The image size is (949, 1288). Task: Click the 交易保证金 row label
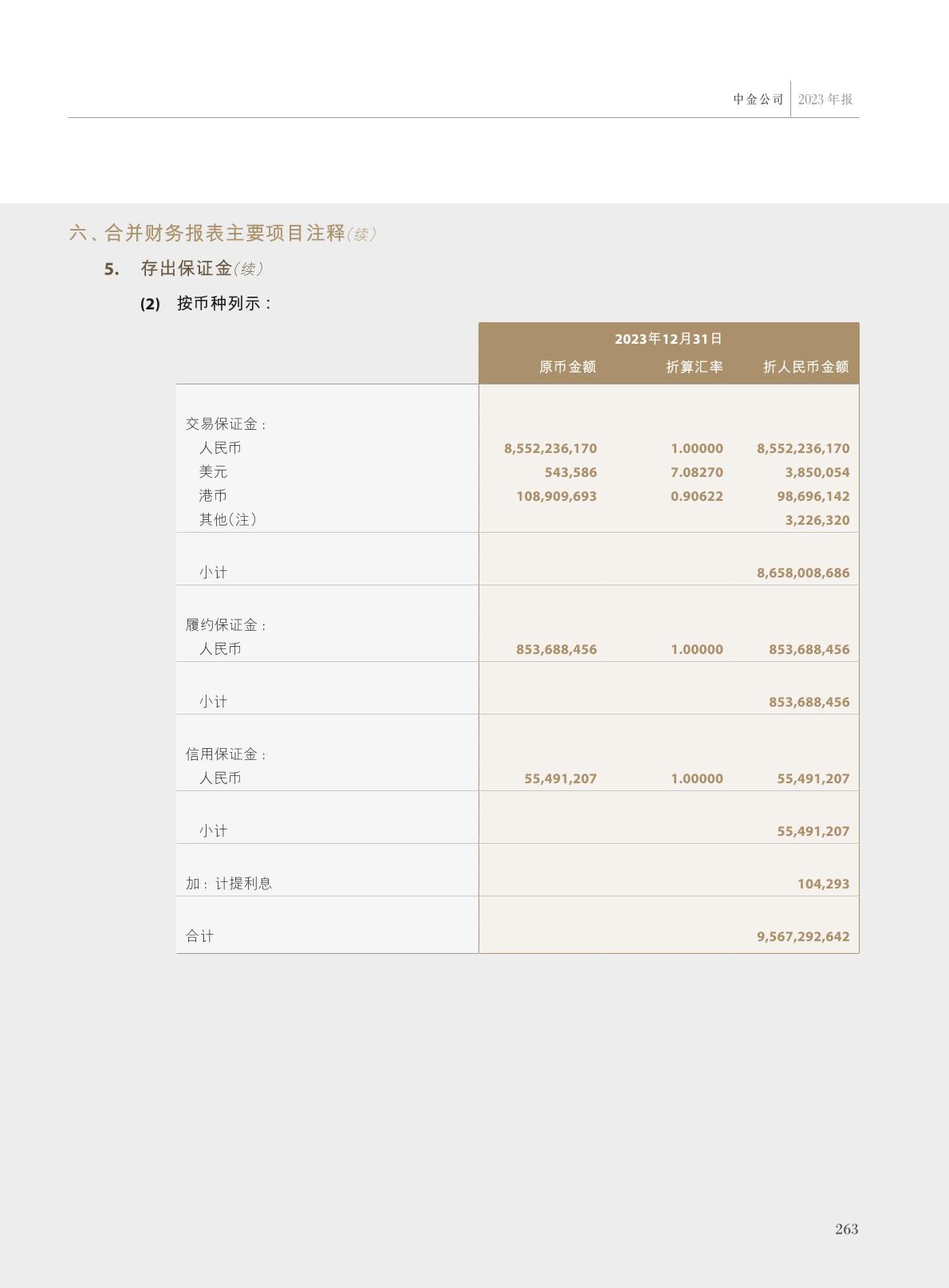(225, 424)
